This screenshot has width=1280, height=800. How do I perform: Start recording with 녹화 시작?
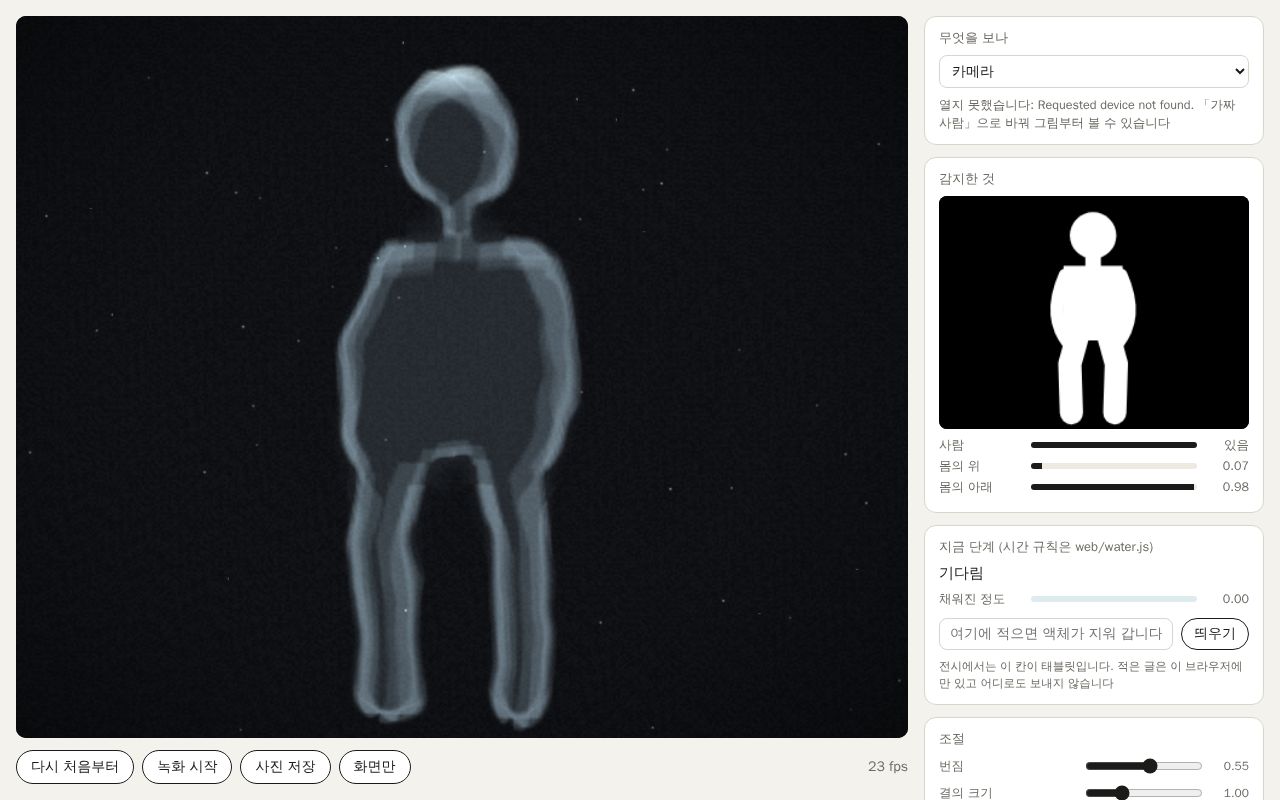(x=187, y=767)
